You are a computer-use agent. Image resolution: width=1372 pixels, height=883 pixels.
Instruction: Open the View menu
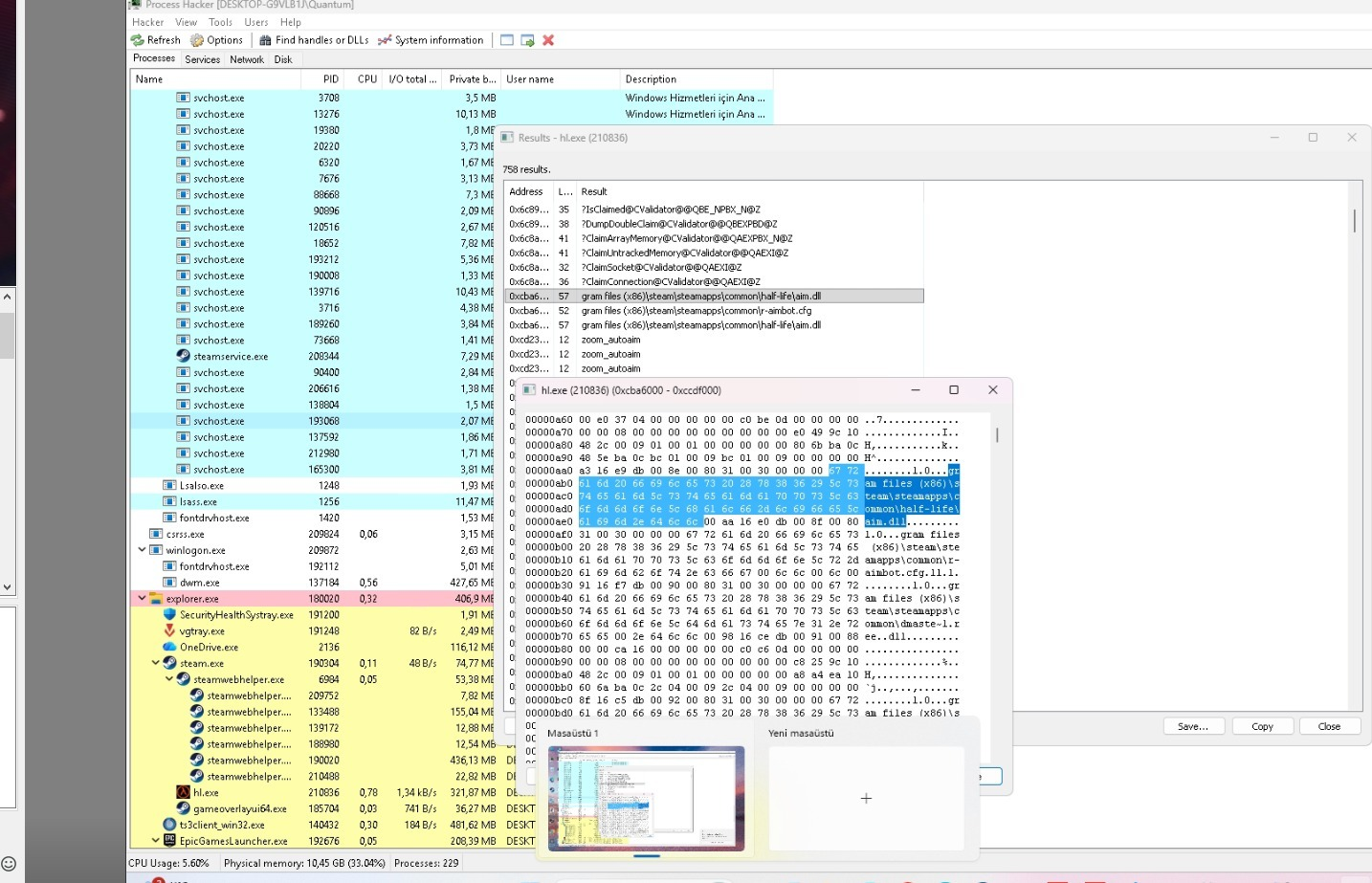[187, 22]
